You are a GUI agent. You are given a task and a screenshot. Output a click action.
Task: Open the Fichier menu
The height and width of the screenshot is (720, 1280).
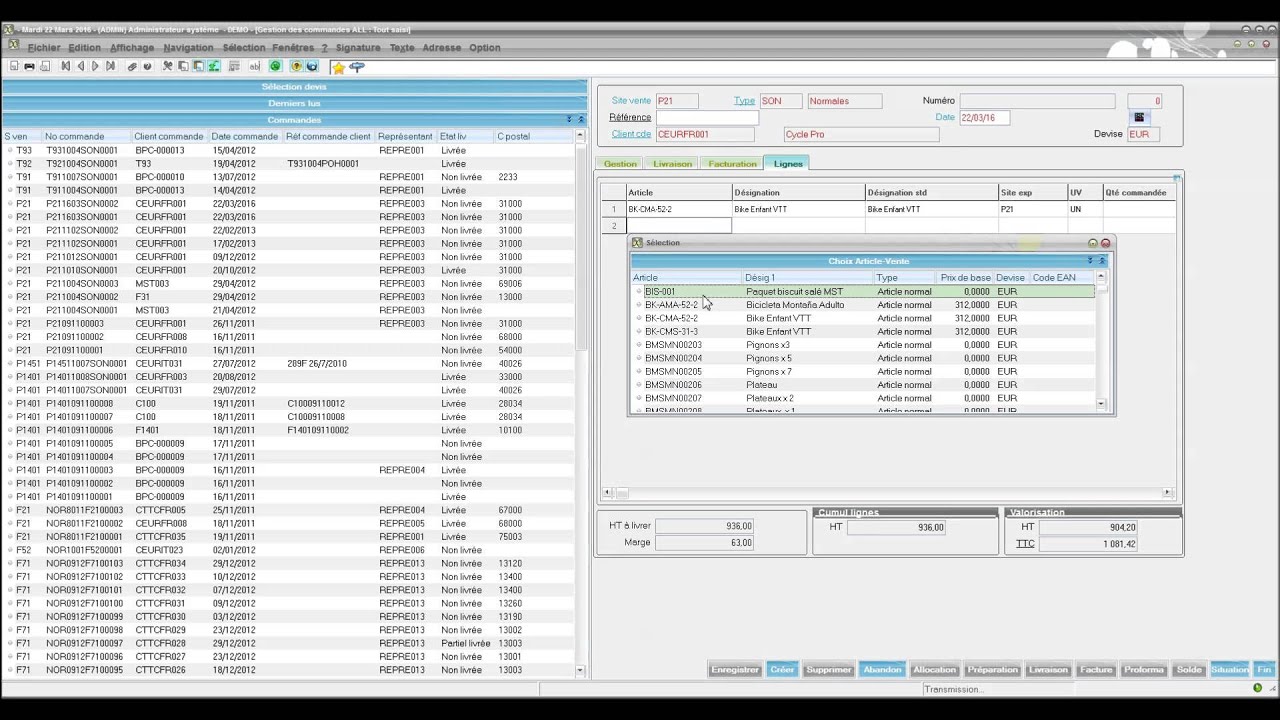(44, 47)
